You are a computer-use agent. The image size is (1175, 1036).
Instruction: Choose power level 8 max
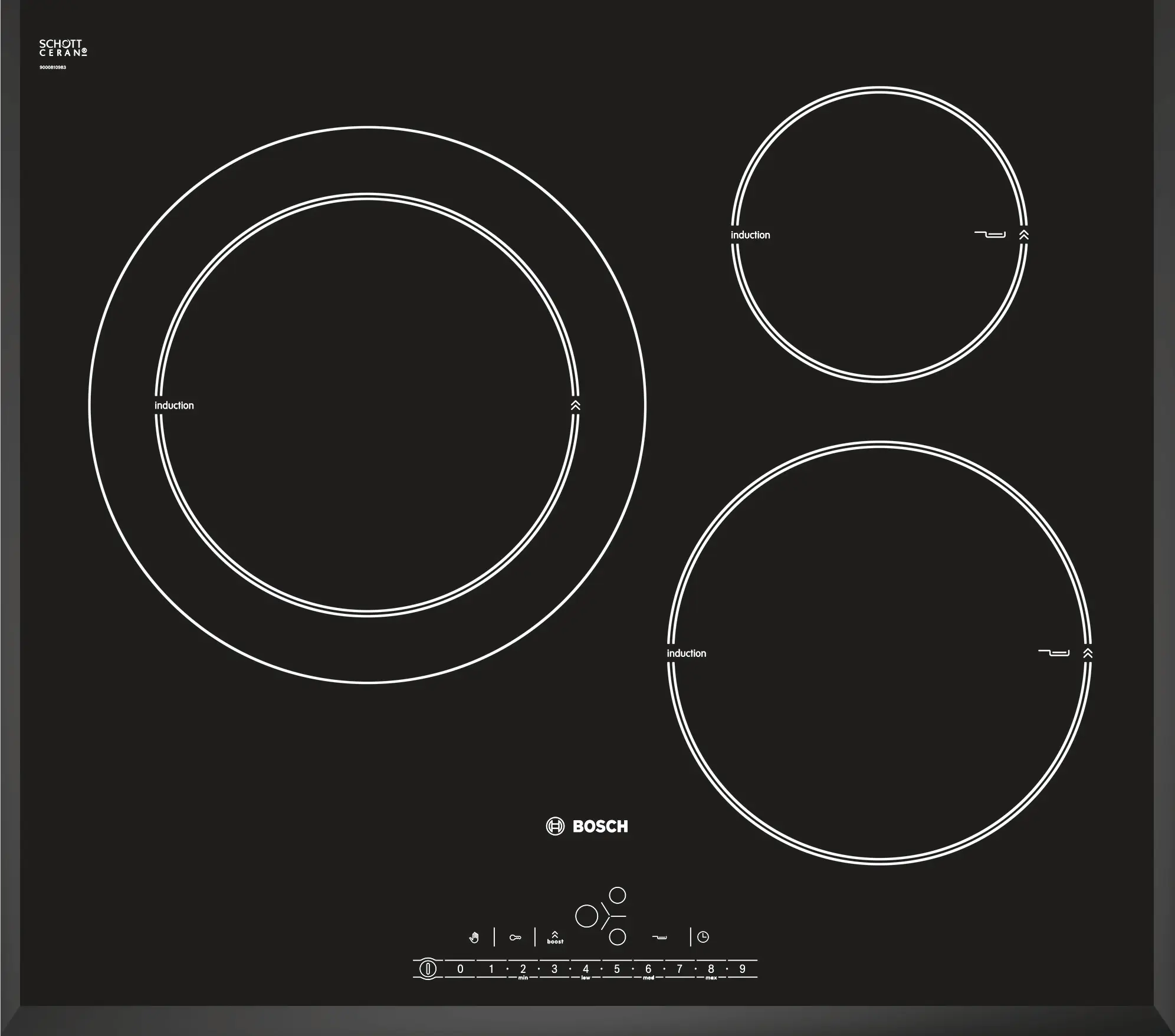pos(711,969)
